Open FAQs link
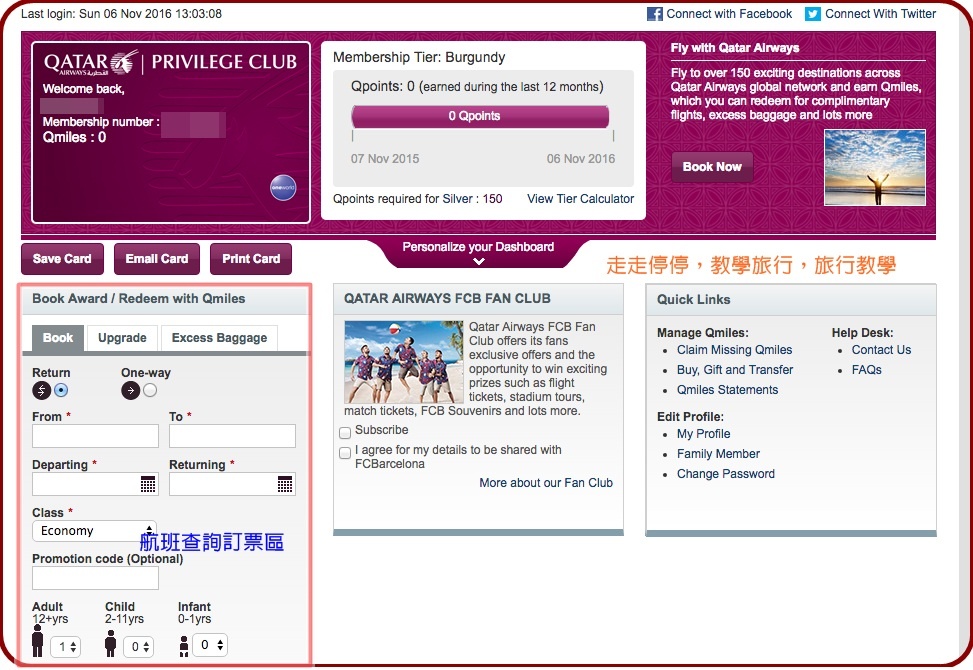 click(866, 370)
